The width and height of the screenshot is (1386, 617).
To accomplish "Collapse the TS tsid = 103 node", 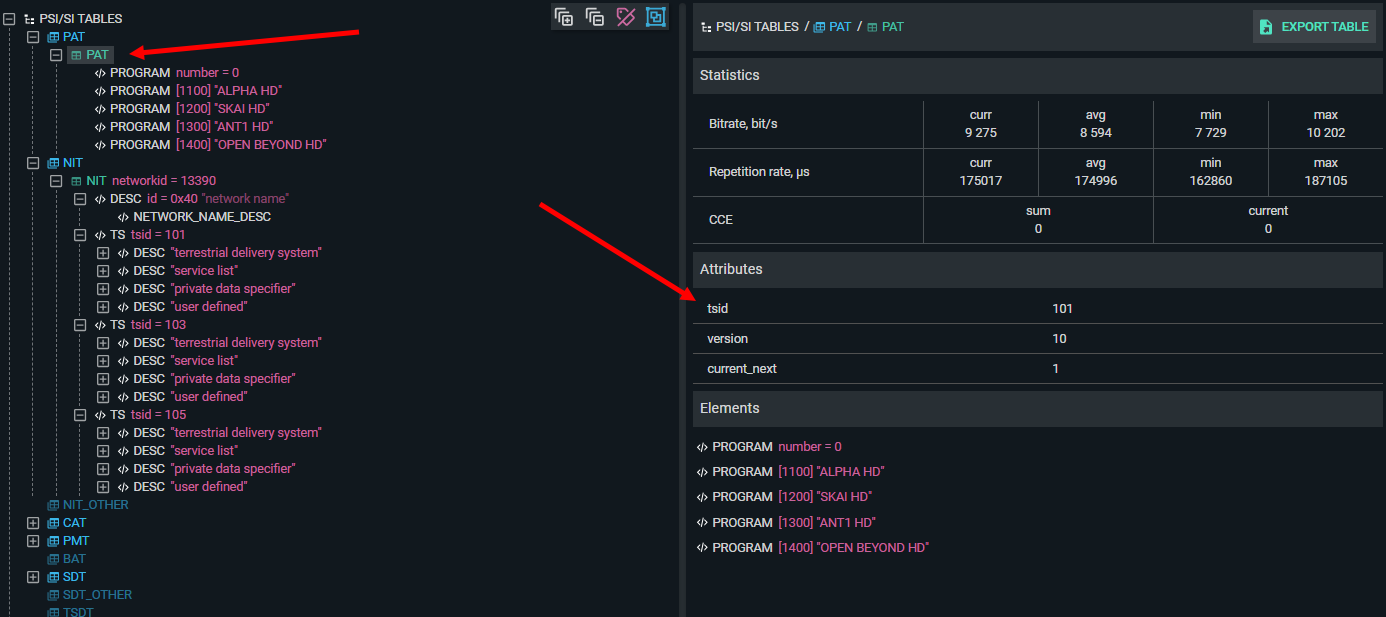I will [80, 325].
